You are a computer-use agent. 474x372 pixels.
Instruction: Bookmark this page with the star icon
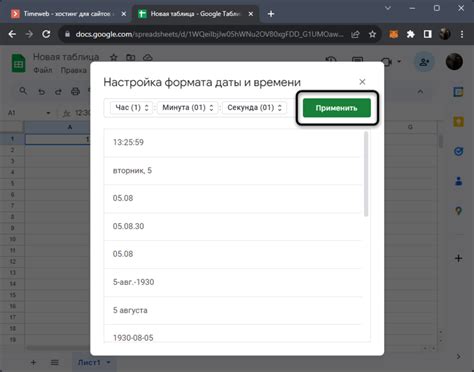coord(372,34)
